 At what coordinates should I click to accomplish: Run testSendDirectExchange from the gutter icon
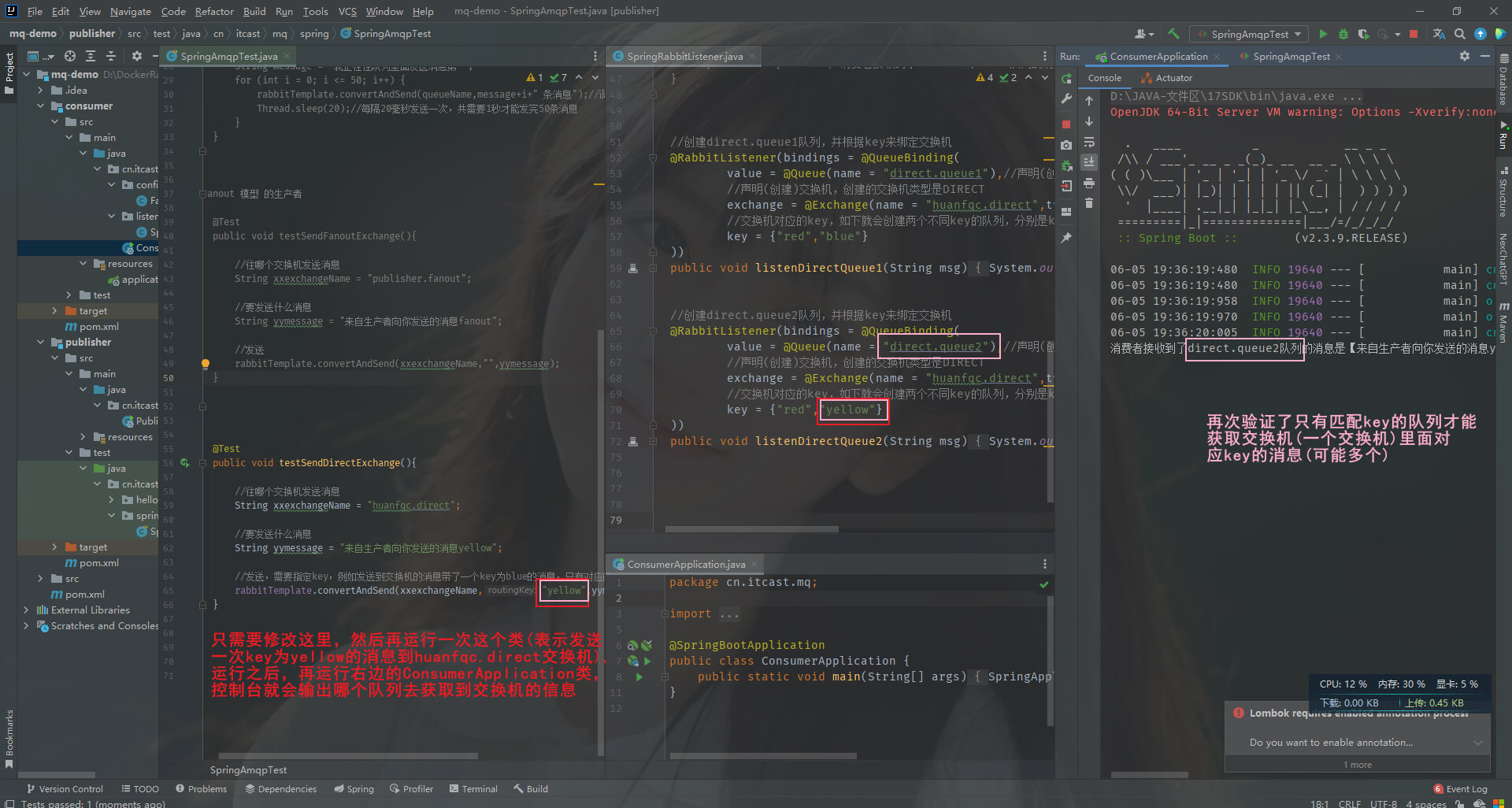tap(185, 463)
